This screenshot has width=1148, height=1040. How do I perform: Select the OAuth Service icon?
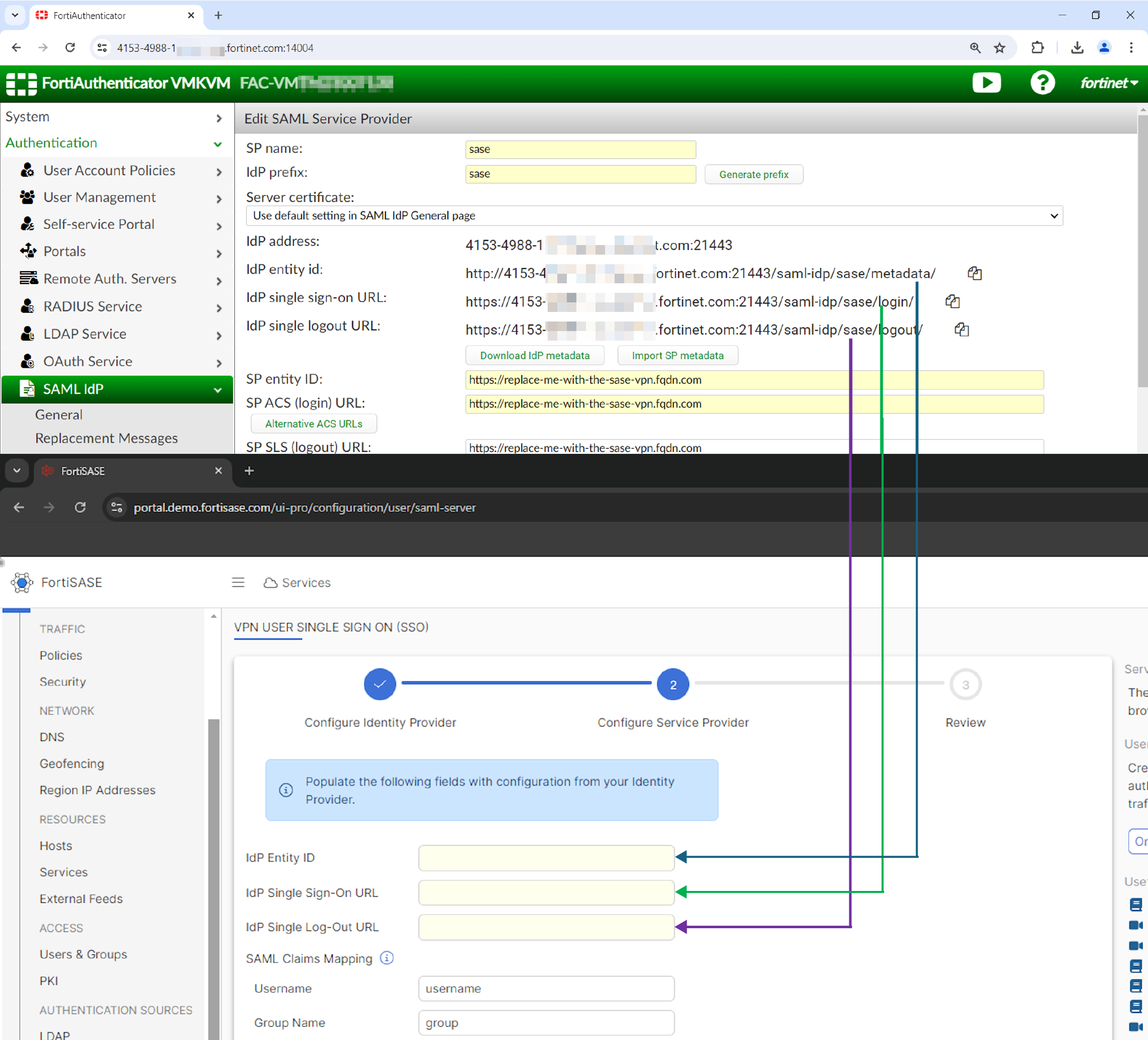click(x=27, y=362)
